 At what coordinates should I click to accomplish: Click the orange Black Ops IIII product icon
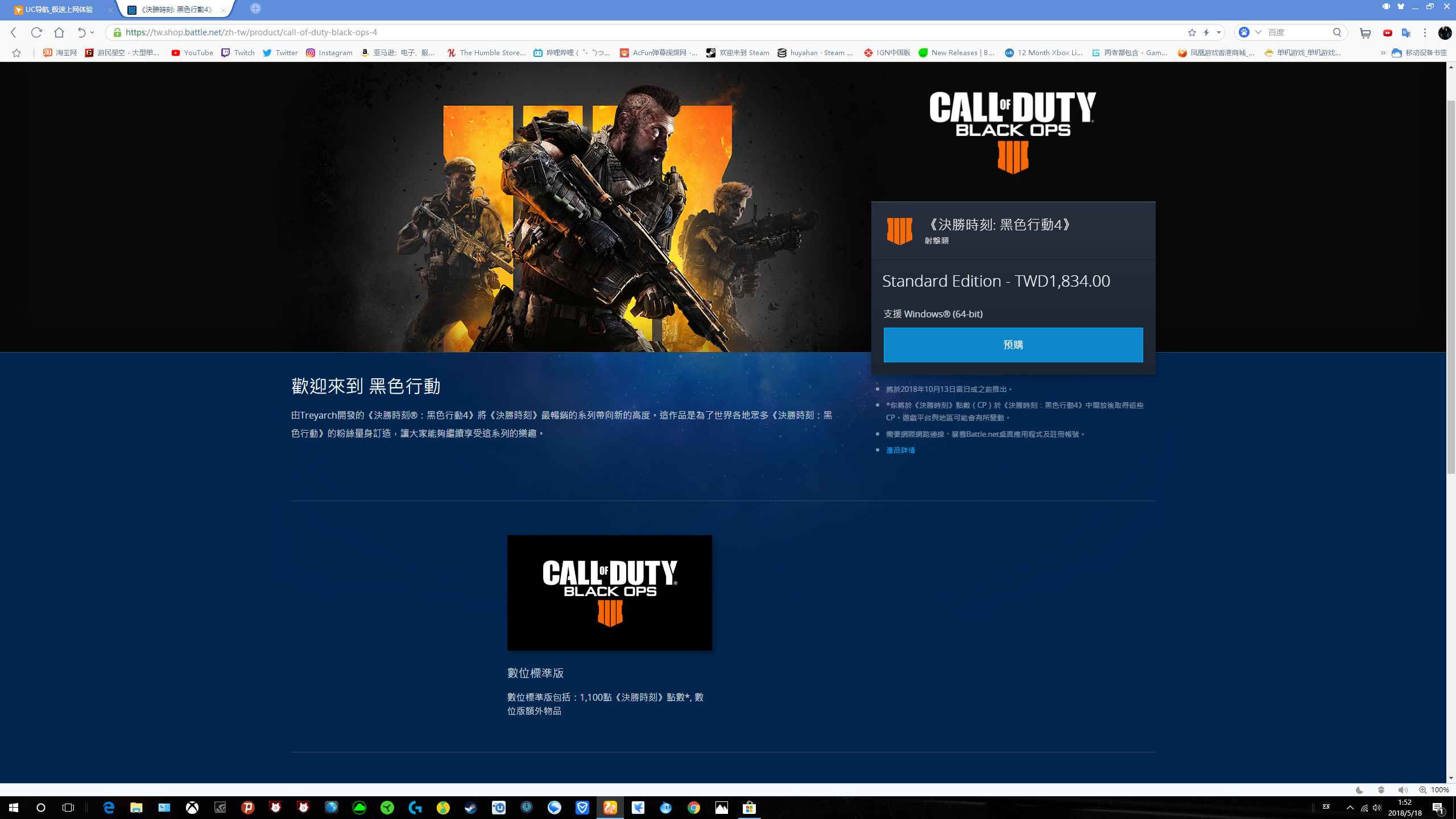[900, 231]
